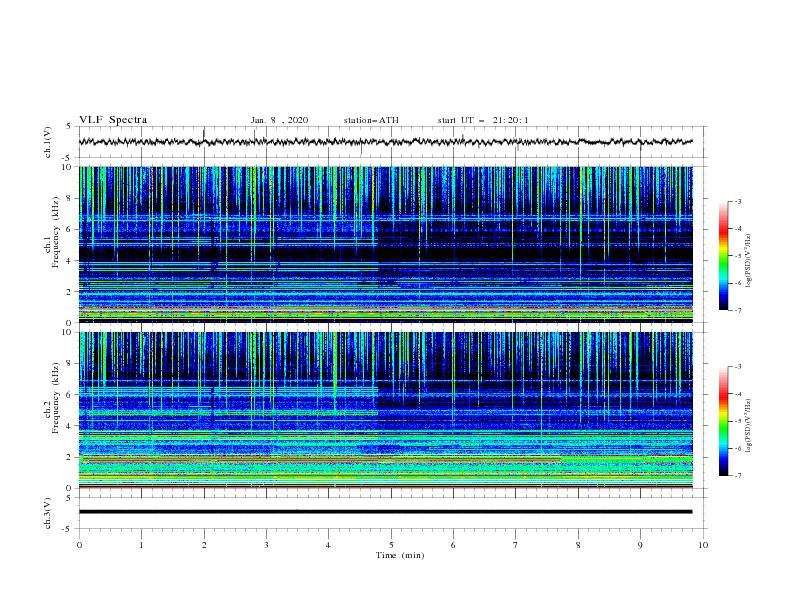Screen dimensions: 792x612
Task: Click the ch.1 log(PSD) color bar caption
Action: pyautogui.click(x=749, y=261)
